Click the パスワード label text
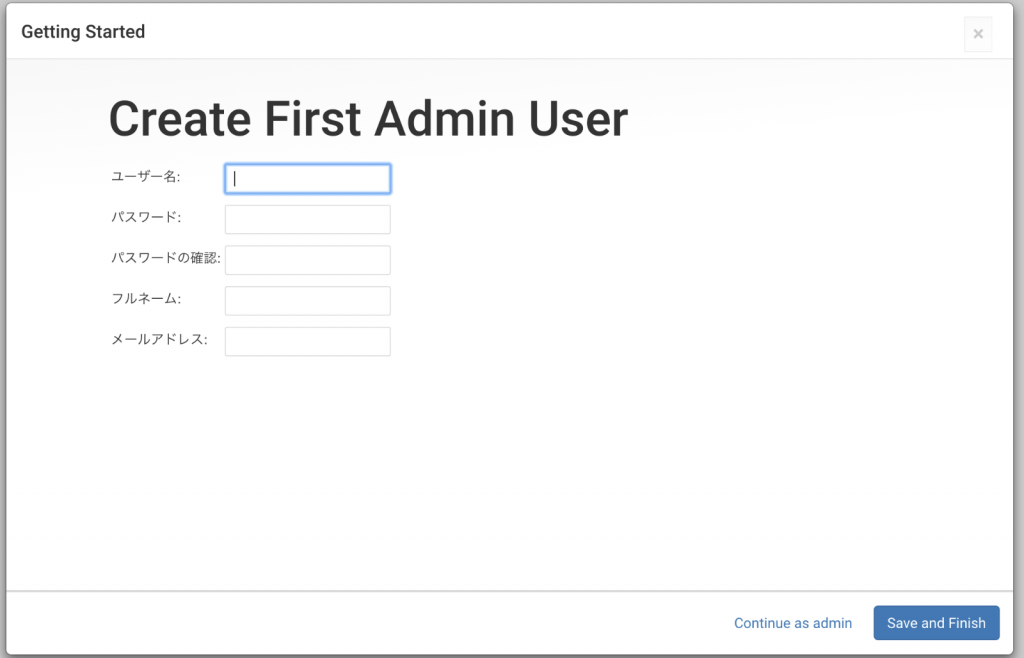The image size is (1024, 658). pos(146,217)
